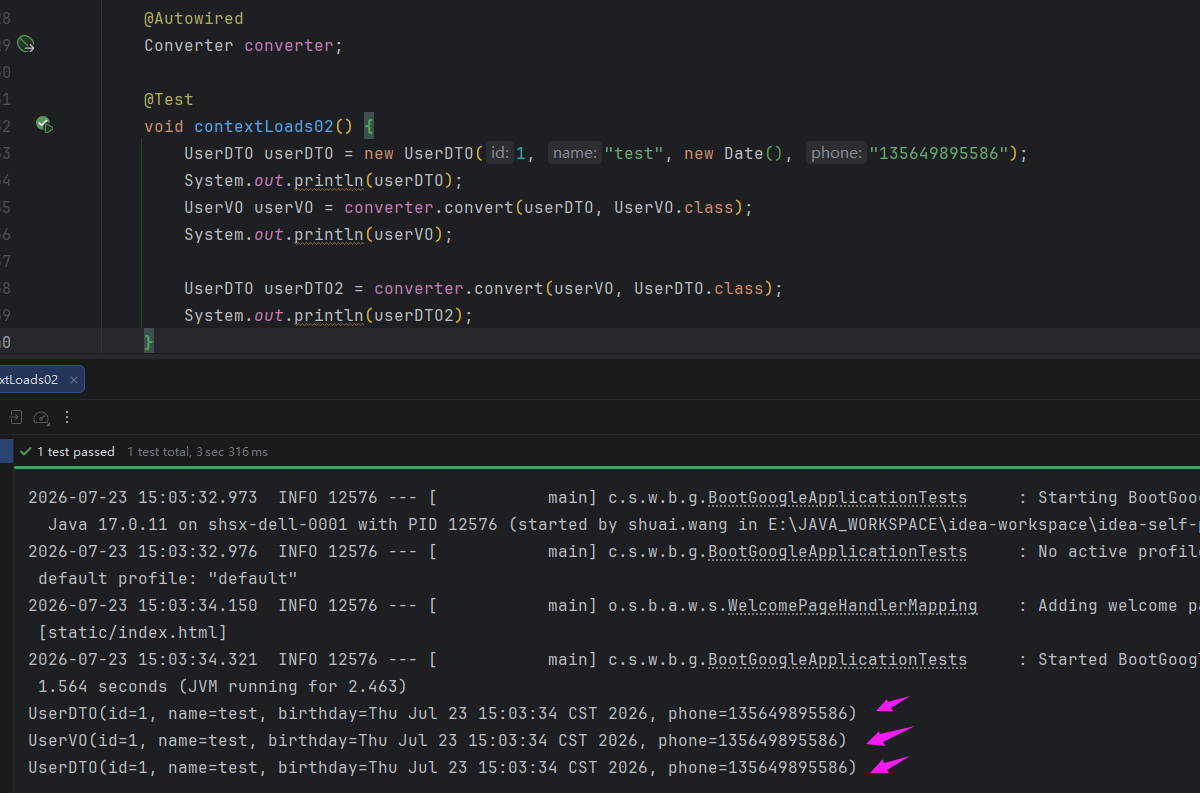1200x793 pixels.
Task: Click the '1 test passed' status text
Action: tap(76, 452)
